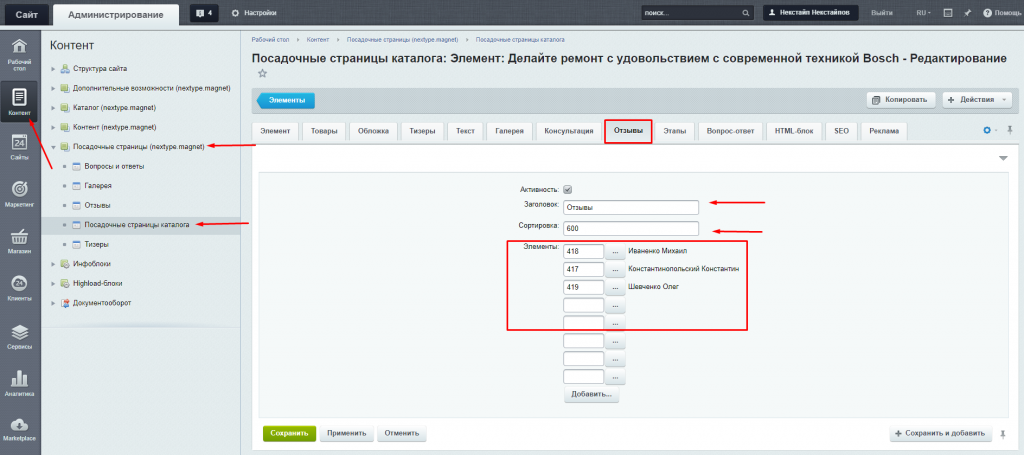Switch to the Тизеры tab
This screenshot has width=1024, height=455.
point(422,131)
